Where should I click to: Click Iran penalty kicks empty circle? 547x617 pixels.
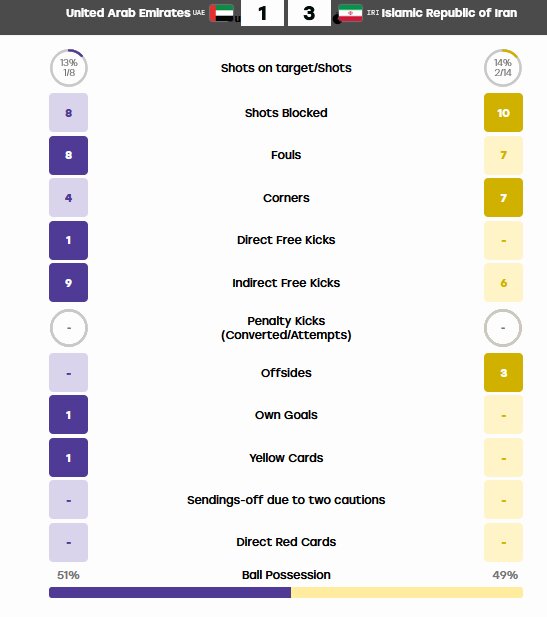click(503, 328)
